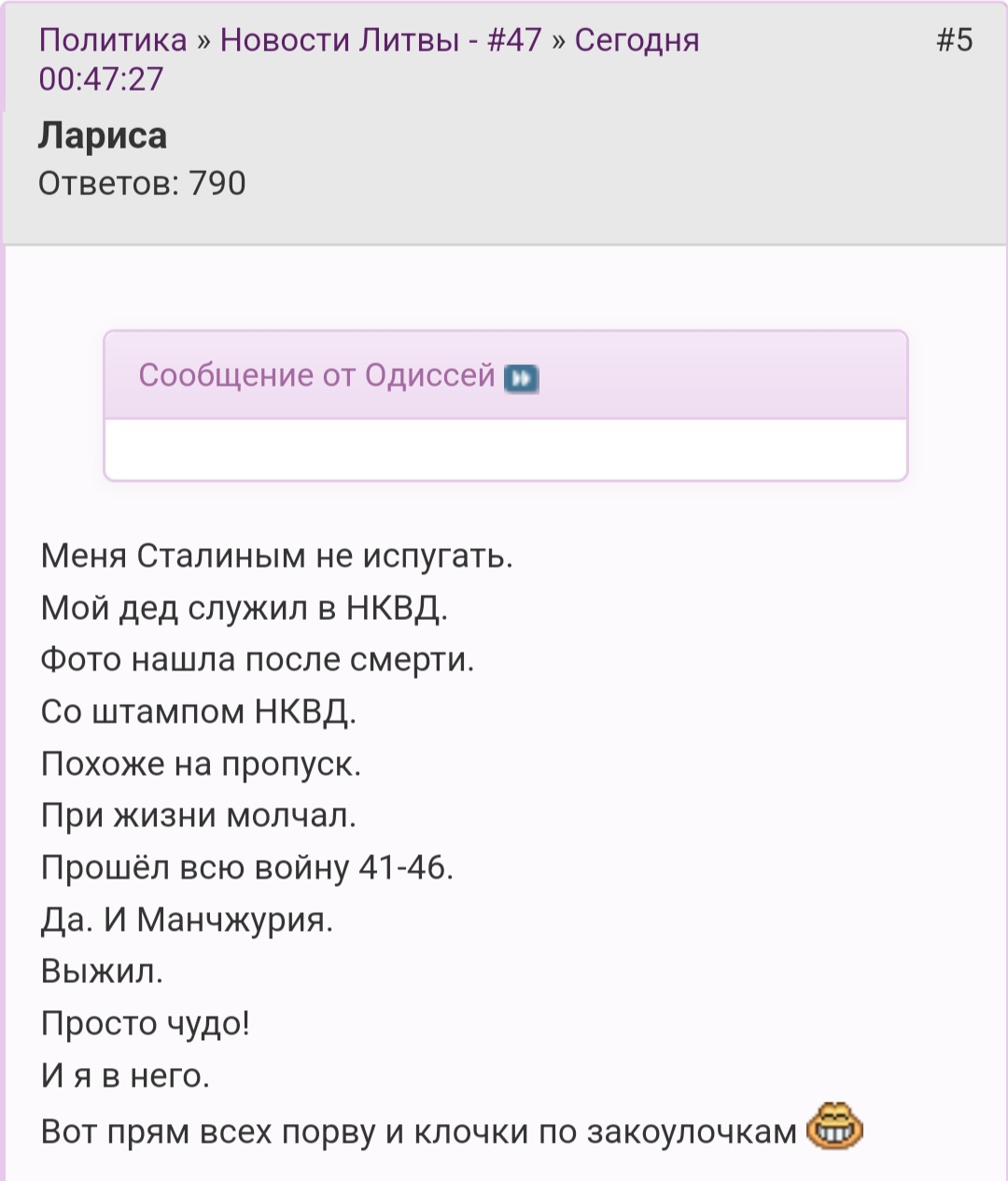This screenshot has width=1008, height=1181.
Task: Click the view-original-post arrow icon beside Одиссей
Action: coord(521,378)
